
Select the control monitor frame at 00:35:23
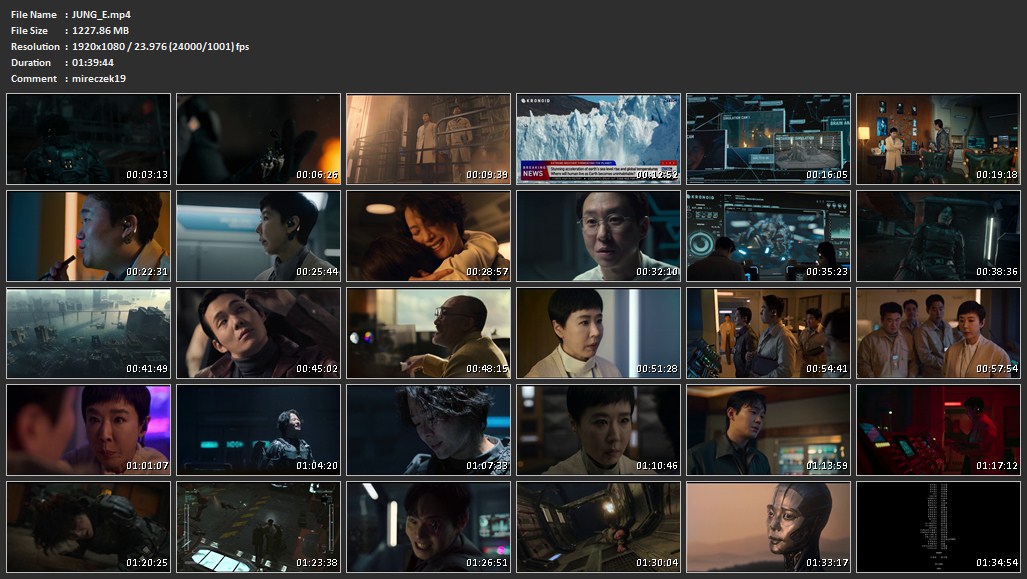click(x=768, y=236)
